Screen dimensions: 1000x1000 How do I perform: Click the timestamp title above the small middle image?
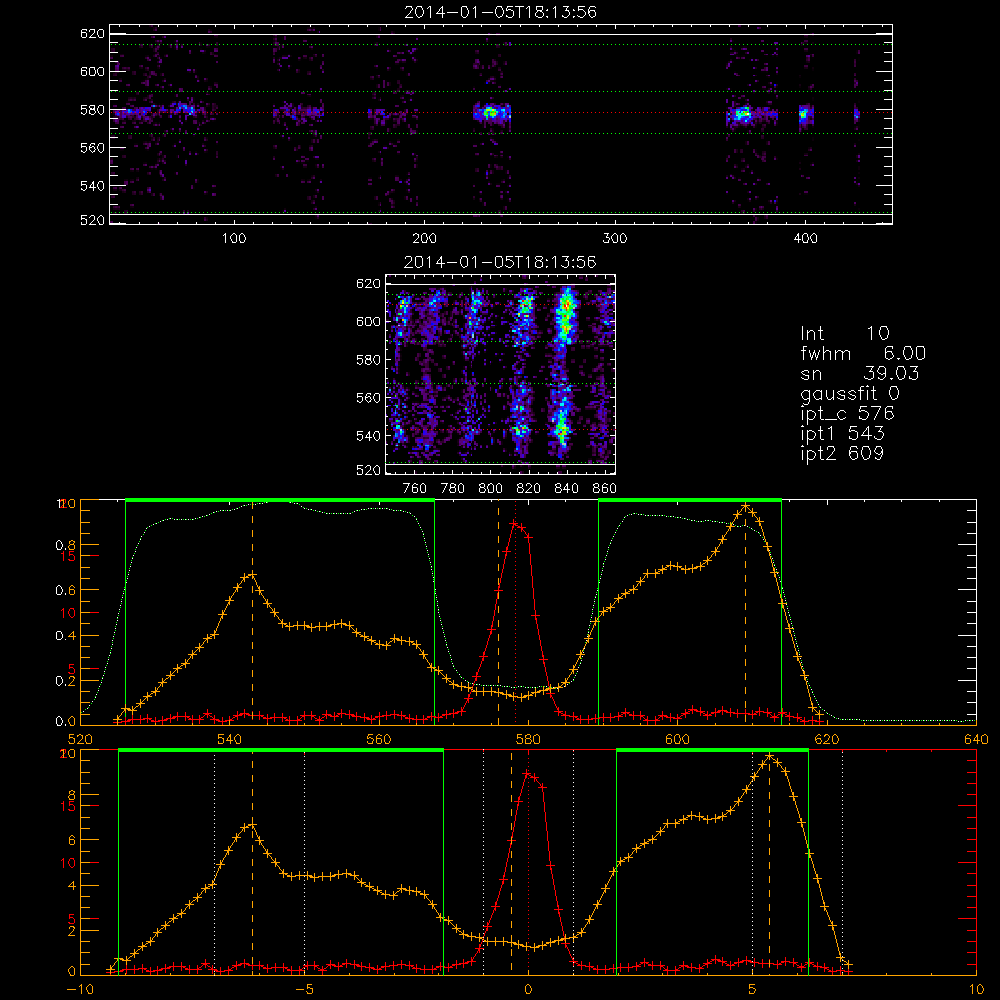click(500, 262)
